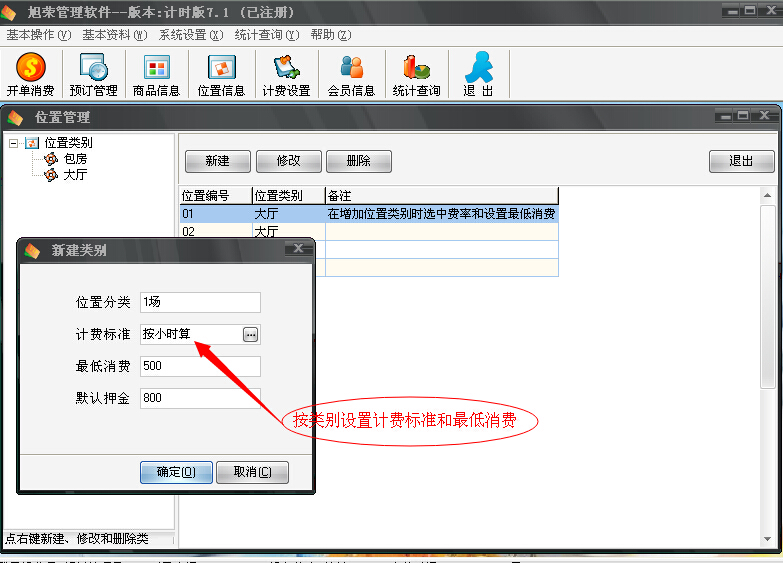Click the 新建类别 dialog title icon
783x563 pixels.
pos(32,250)
